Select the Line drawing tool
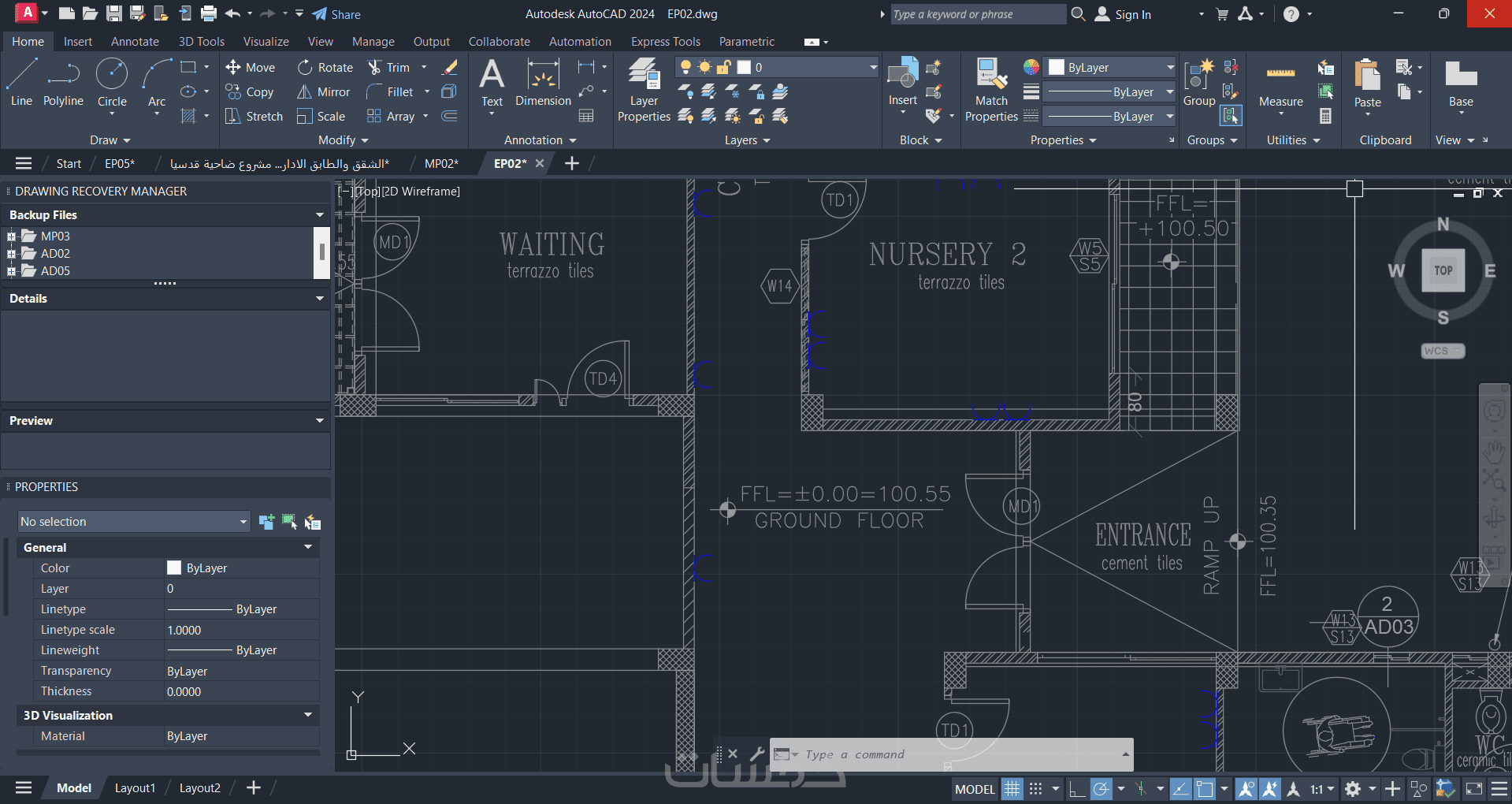The width and height of the screenshot is (1512, 804). [21, 83]
